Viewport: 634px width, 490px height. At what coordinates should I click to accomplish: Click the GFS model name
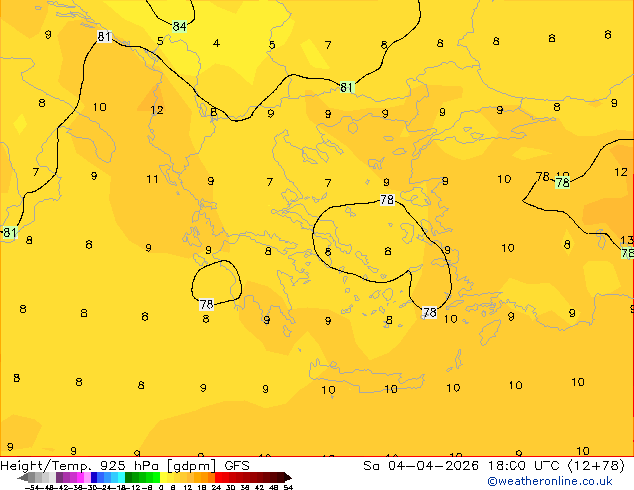[237, 466]
